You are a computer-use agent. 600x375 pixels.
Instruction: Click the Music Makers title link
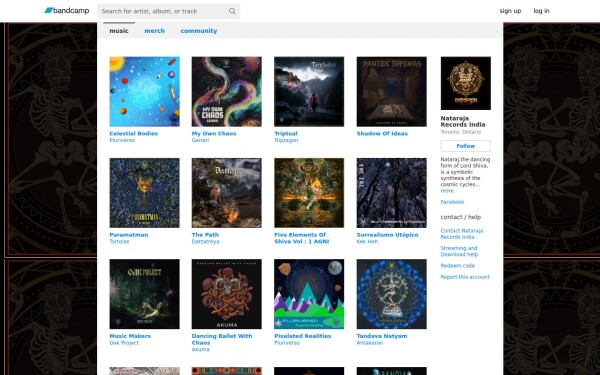click(130, 336)
